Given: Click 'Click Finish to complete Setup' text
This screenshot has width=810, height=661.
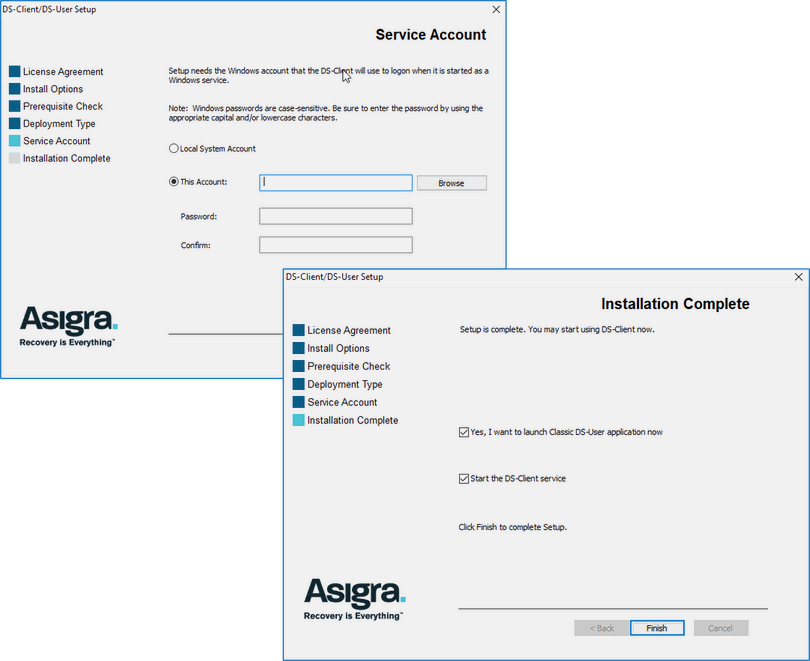Looking at the screenshot, I should (x=512, y=527).
